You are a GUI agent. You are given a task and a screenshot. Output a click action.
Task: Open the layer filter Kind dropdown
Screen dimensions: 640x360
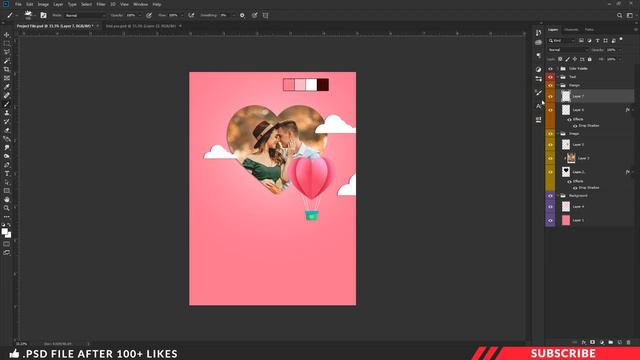561,40
